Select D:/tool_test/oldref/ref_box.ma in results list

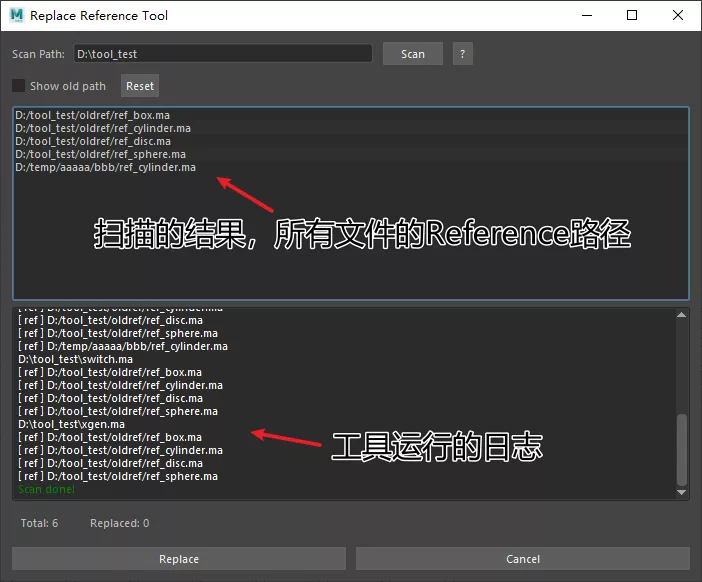pos(351,115)
